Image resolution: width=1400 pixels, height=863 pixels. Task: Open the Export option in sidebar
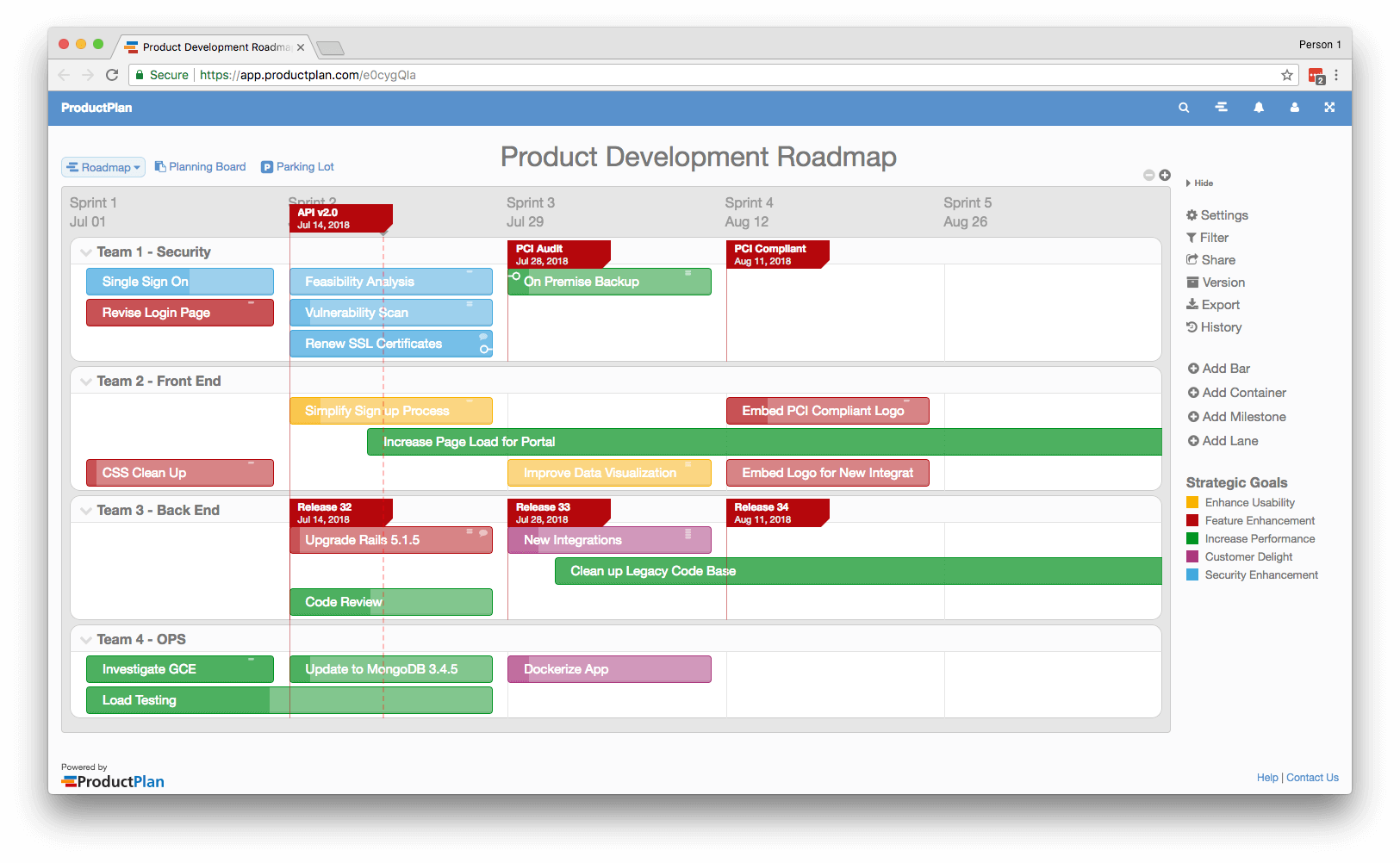[x=1213, y=305]
